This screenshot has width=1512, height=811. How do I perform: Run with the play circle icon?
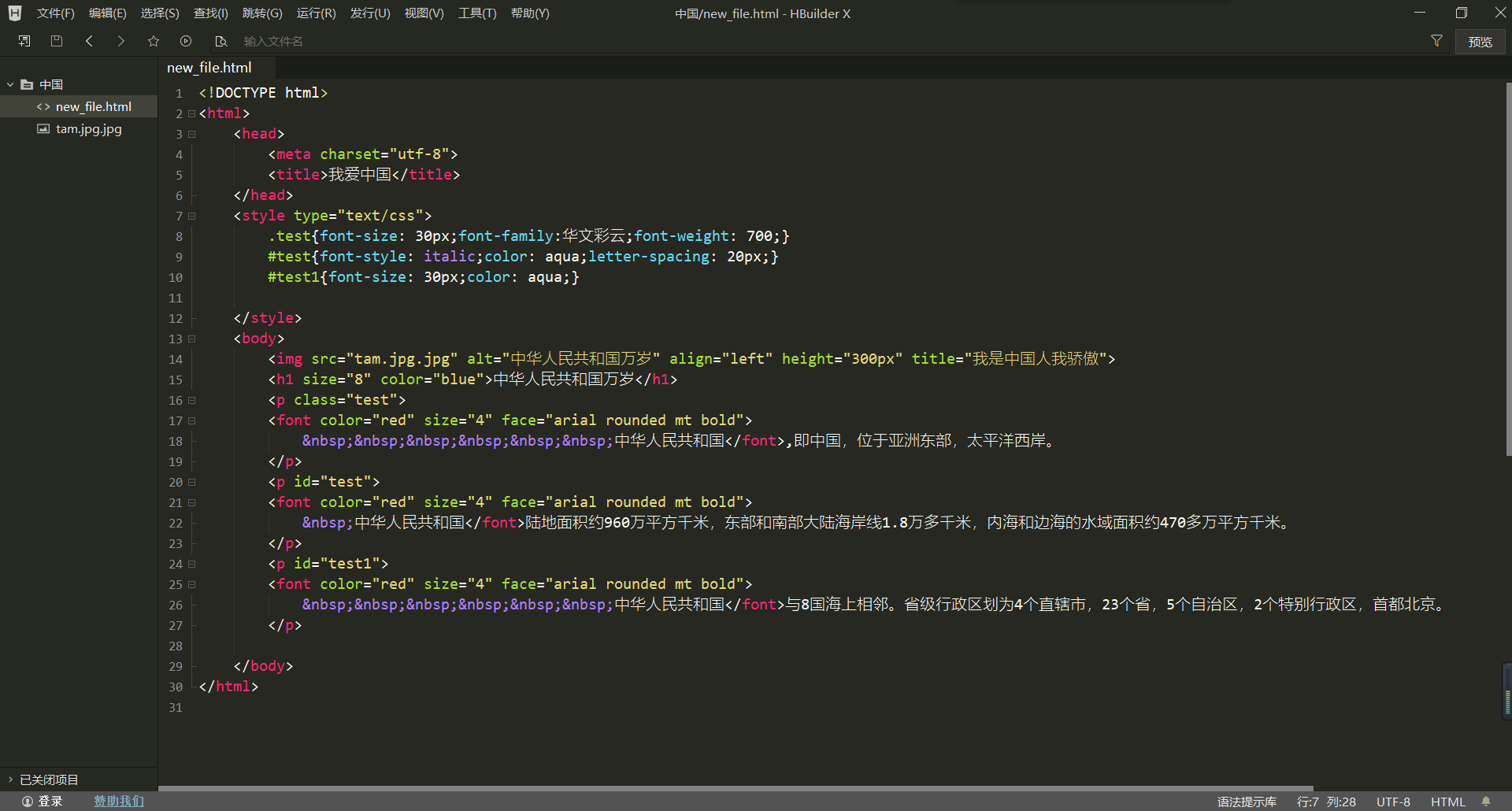click(x=186, y=41)
